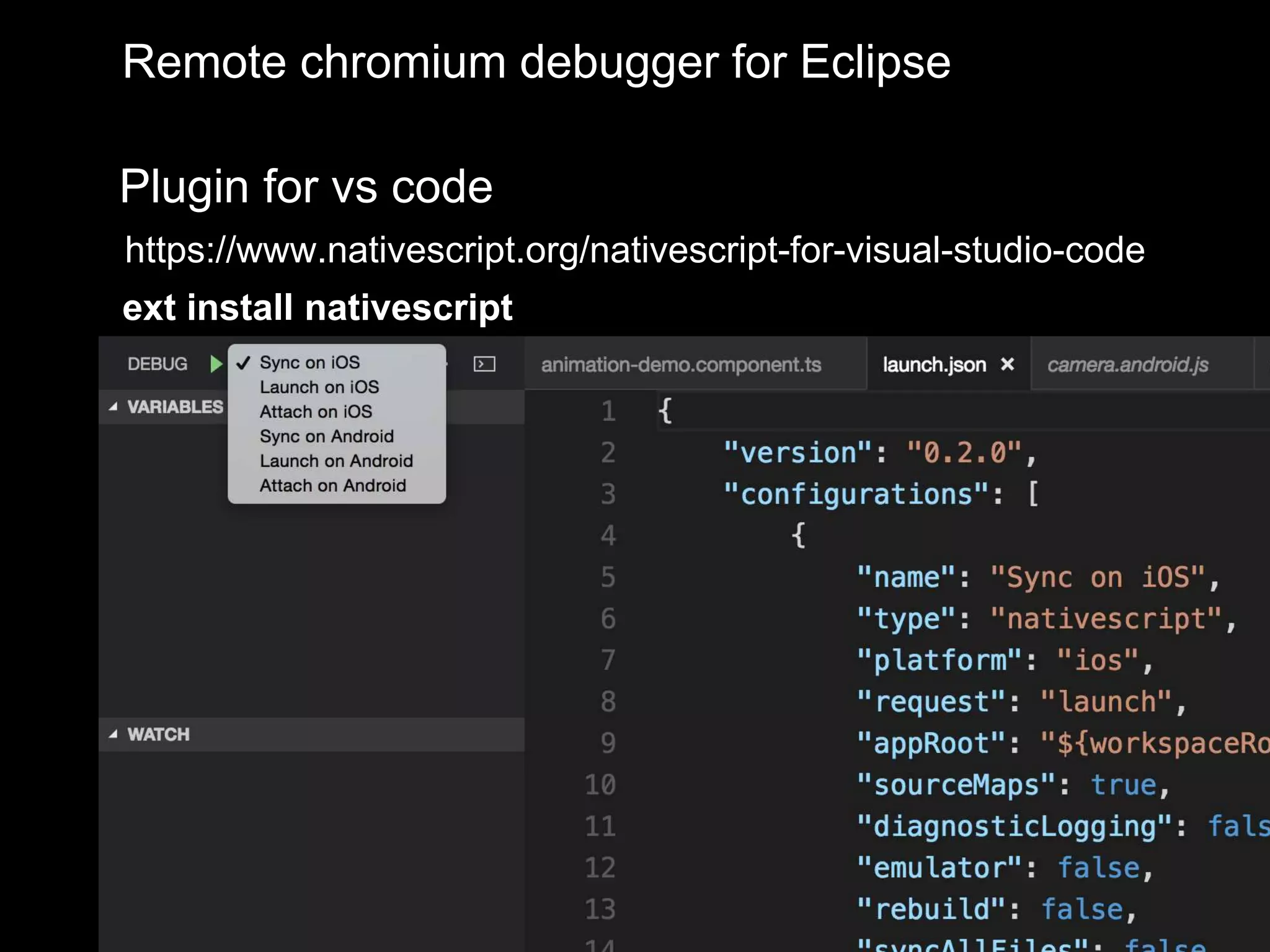Screen dimensions: 1270x952
Task: Click the opening brace on line 4
Action: [799, 535]
